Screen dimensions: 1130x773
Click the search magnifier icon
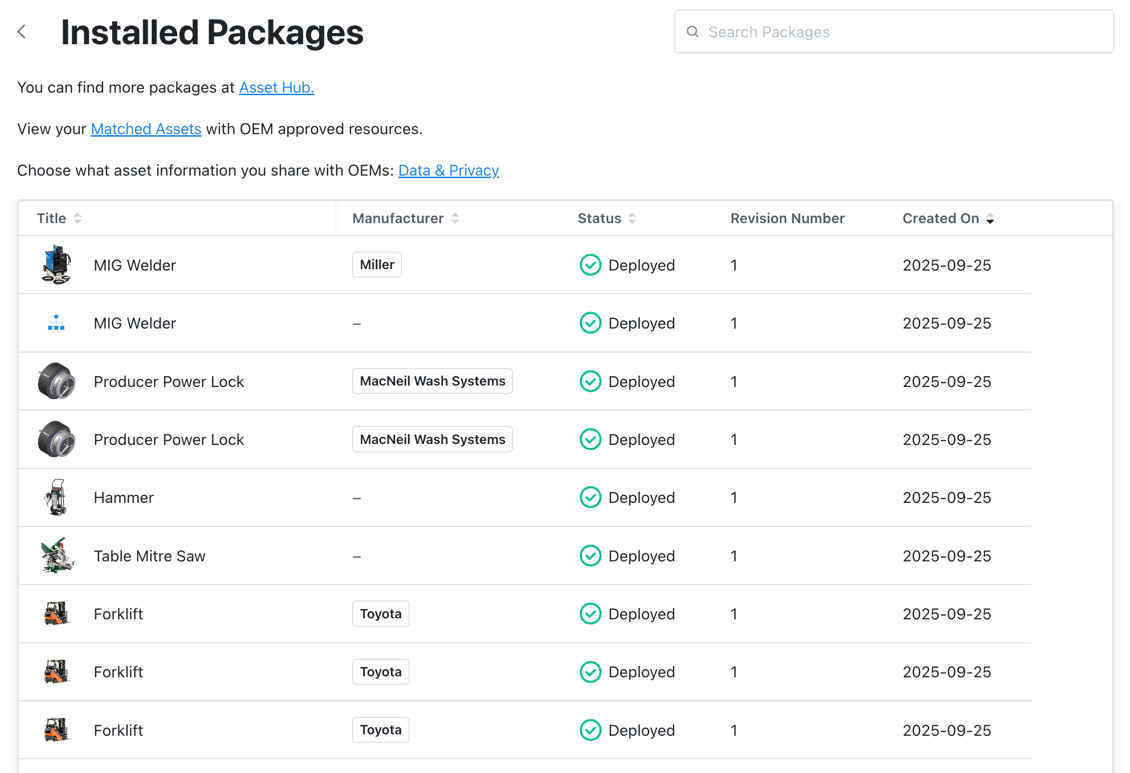693,32
